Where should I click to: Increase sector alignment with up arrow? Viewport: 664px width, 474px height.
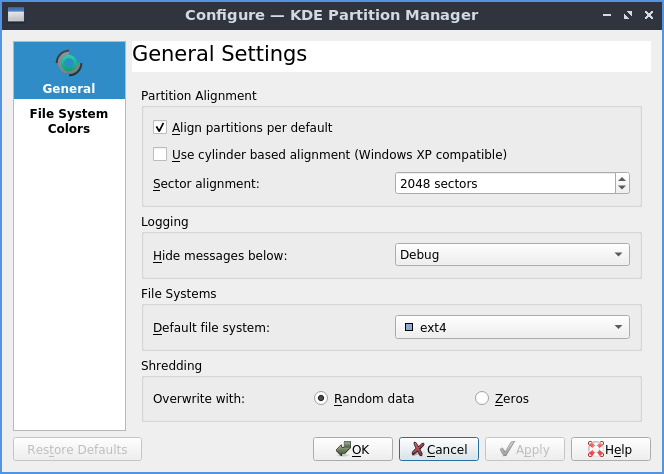(622, 178)
